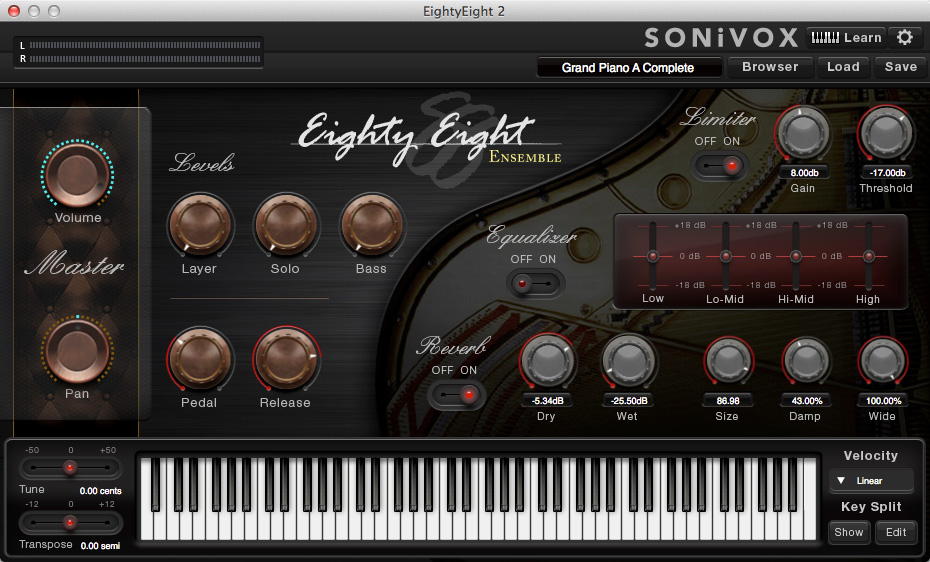Screen dimensions: 930x562
Task: Click the Transpose slider handle
Action: (70, 523)
